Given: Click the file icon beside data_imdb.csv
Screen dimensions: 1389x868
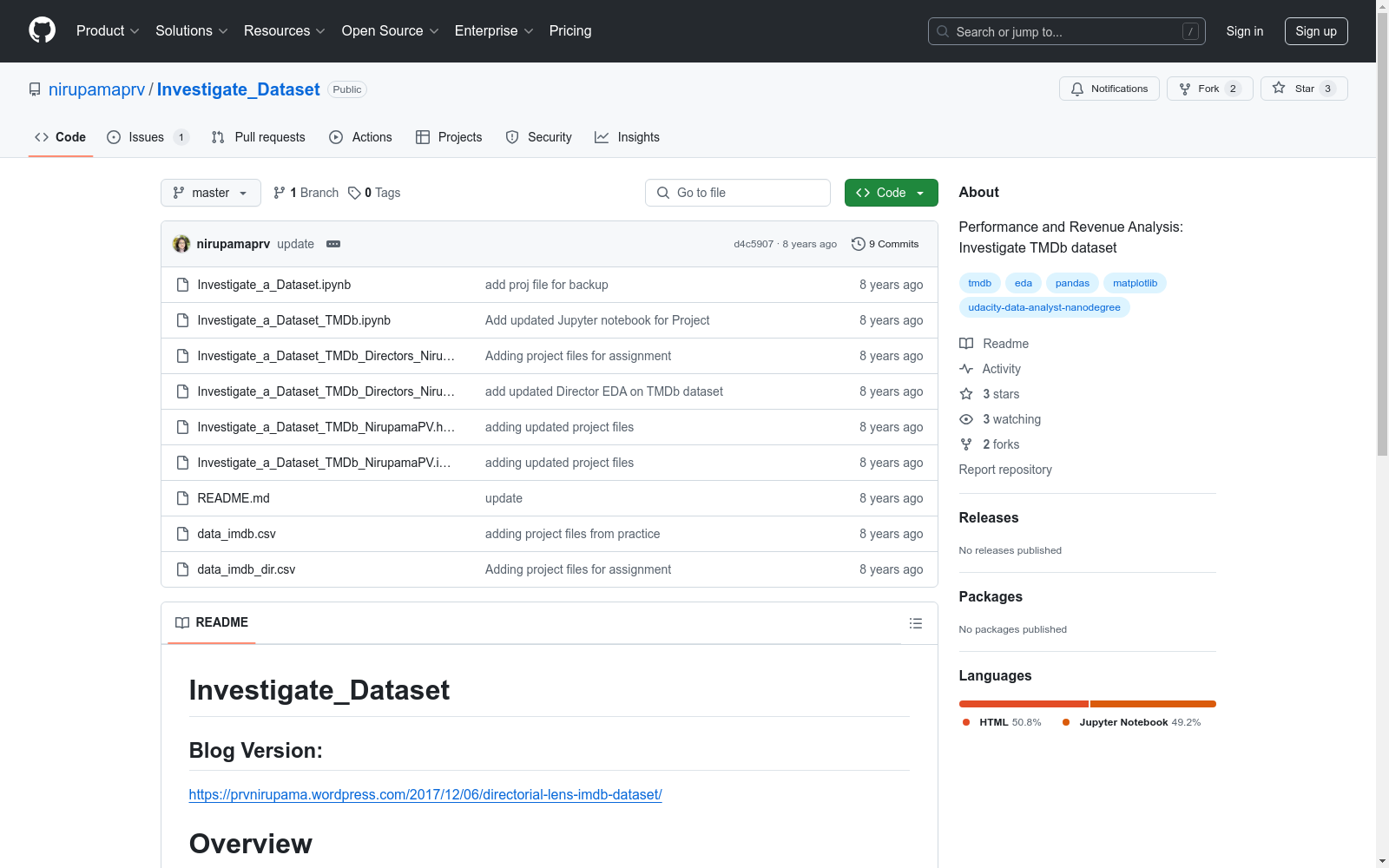Looking at the screenshot, I should 182,534.
